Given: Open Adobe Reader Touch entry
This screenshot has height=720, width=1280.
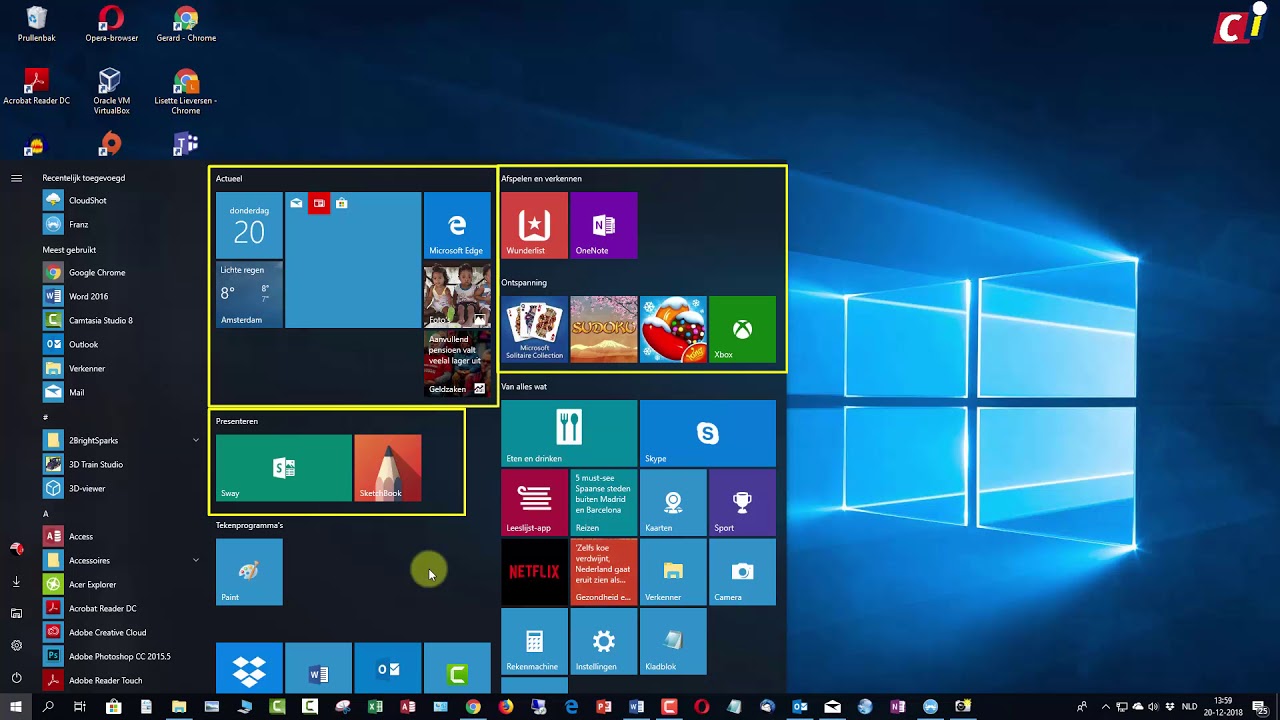Looking at the screenshot, I should click(121, 680).
